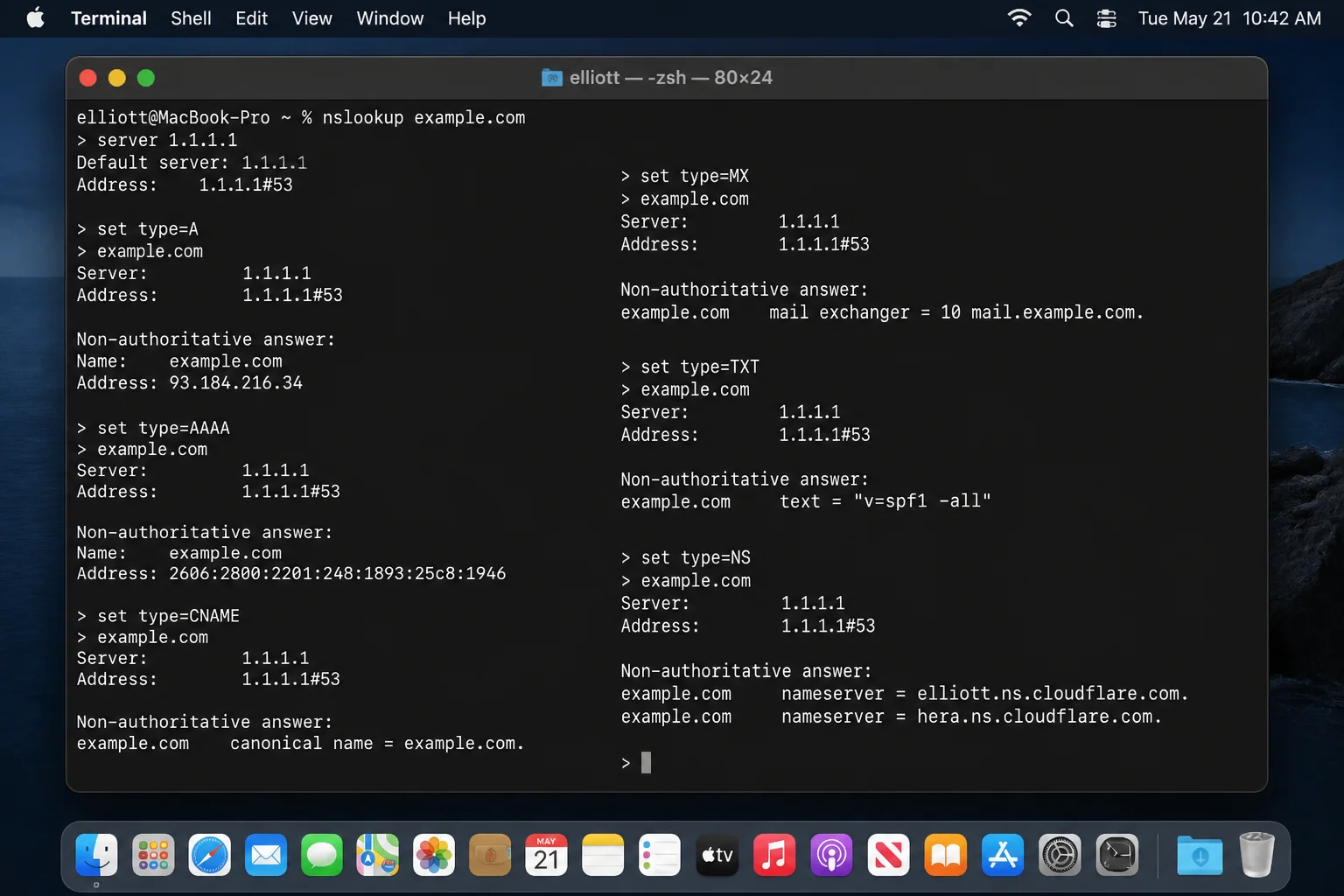Image resolution: width=1344 pixels, height=896 pixels.
Task: Open the Notes app in the Dock
Action: 603,855
